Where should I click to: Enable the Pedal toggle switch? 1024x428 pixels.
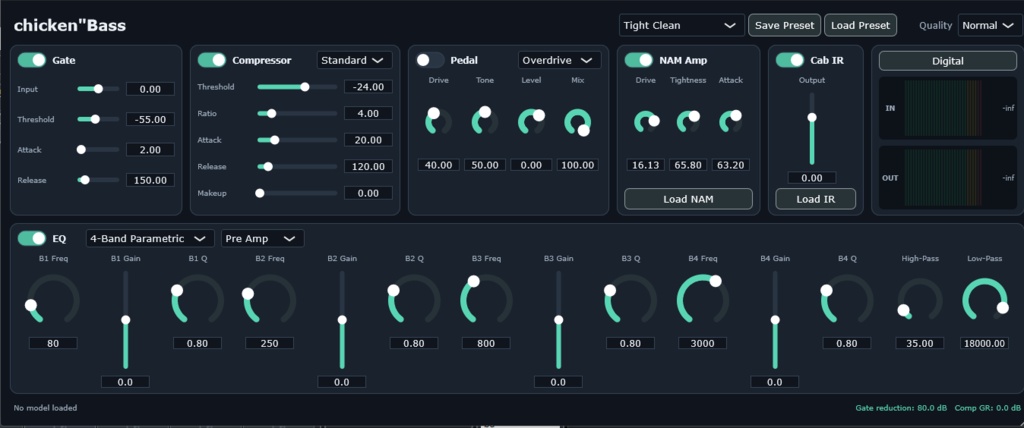[430, 60]
